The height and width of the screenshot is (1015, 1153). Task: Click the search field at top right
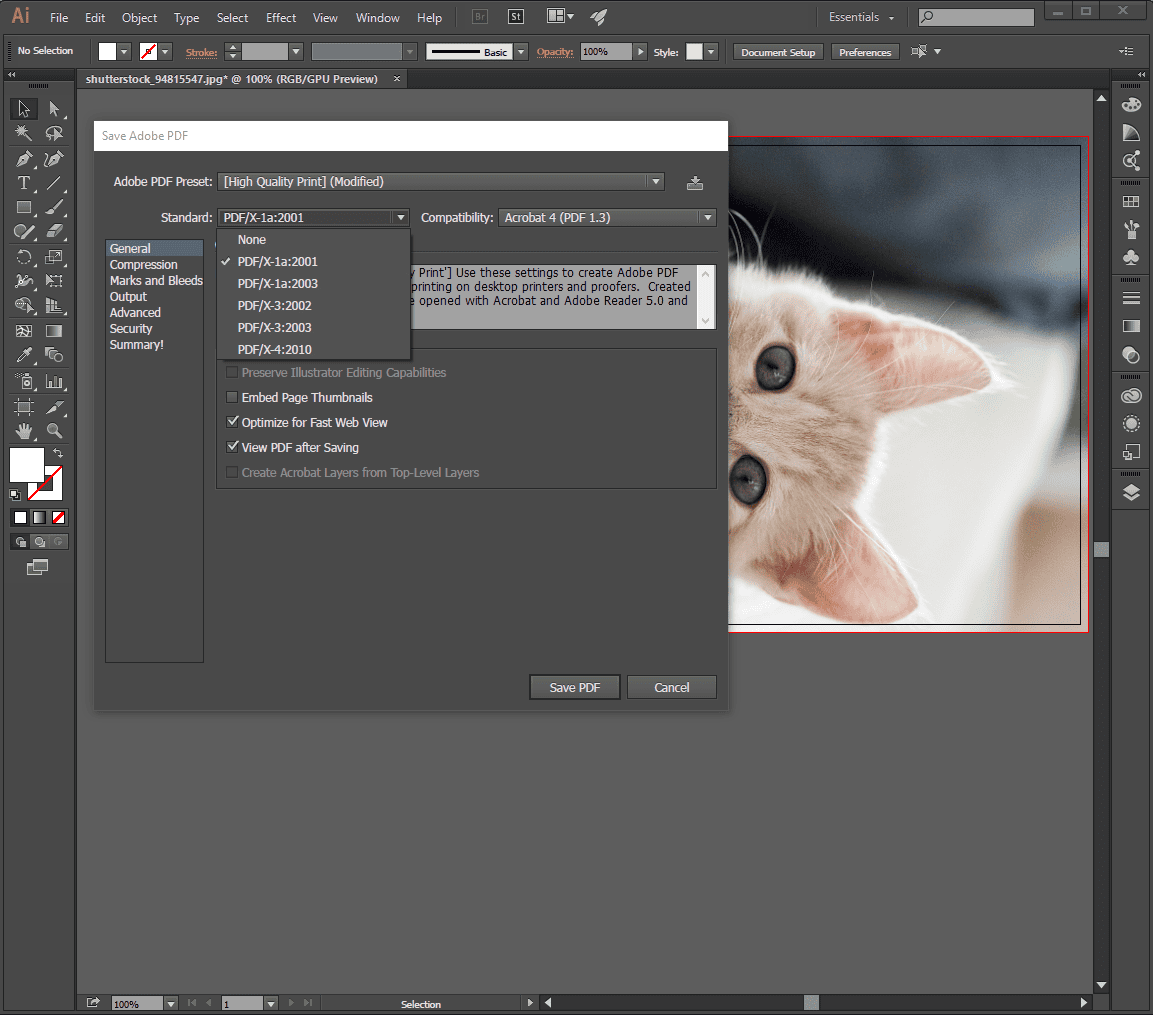tap(977, 17)
